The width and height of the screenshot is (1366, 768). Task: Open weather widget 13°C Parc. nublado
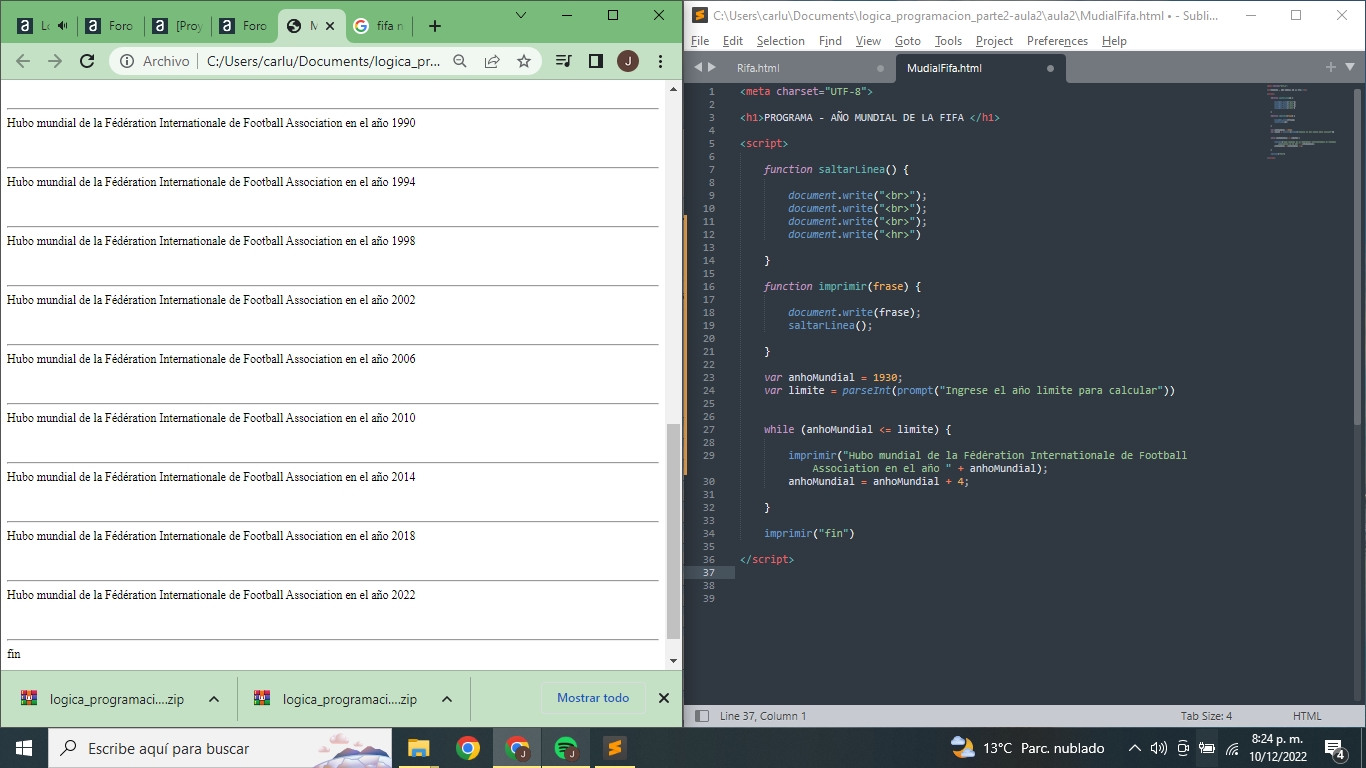[1027, 748]
